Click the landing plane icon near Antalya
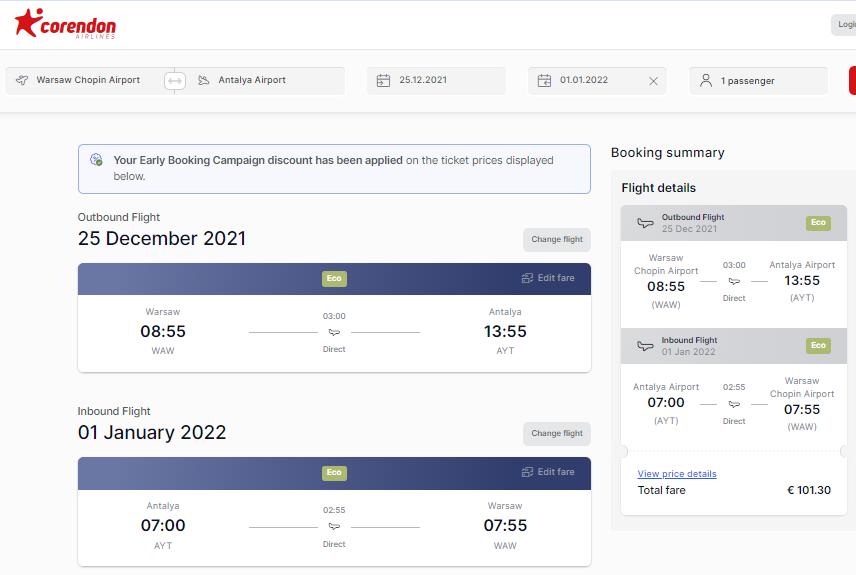Viewport: 856px width, 575px height. pos(204,80)
